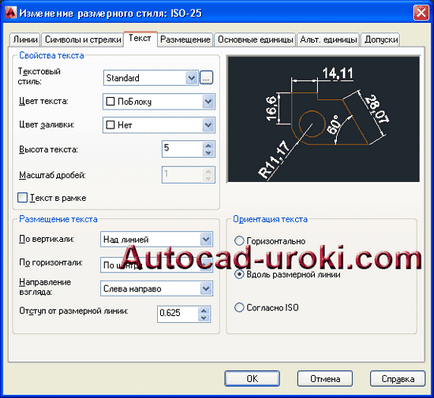Open the Основные единицы tab
The width and height of the screenshot is (434, 398).
255,39
